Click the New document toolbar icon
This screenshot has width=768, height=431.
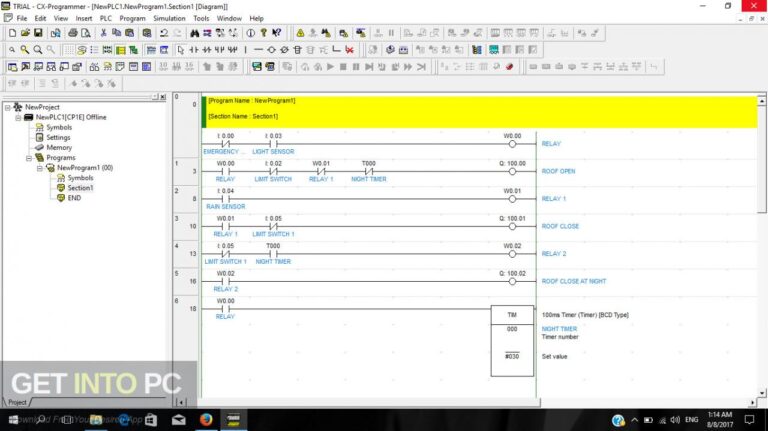point(12,33)
